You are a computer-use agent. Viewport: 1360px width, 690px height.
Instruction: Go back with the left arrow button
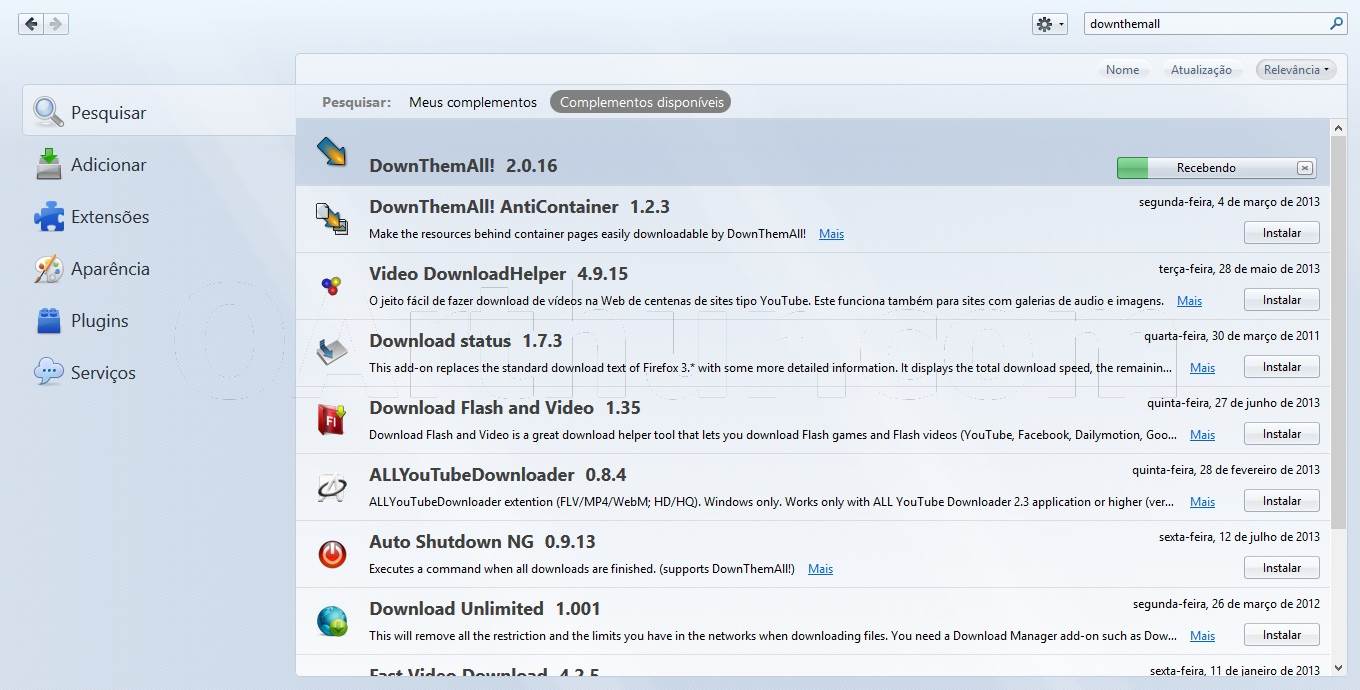[32, 24]
